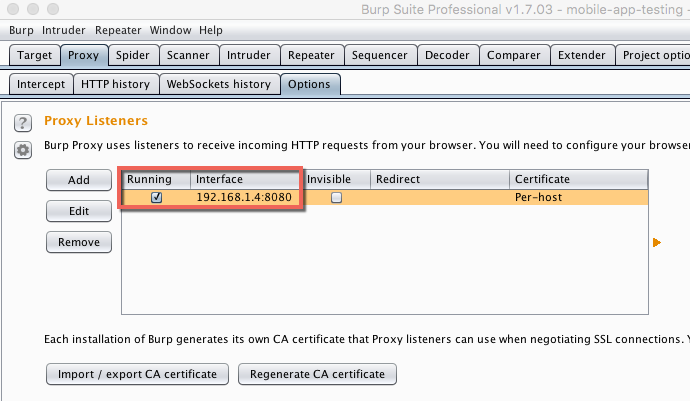This screenshot has height=401, width=690.
Task: Select the Intercept sub-tab
Action: click(41, 84)
